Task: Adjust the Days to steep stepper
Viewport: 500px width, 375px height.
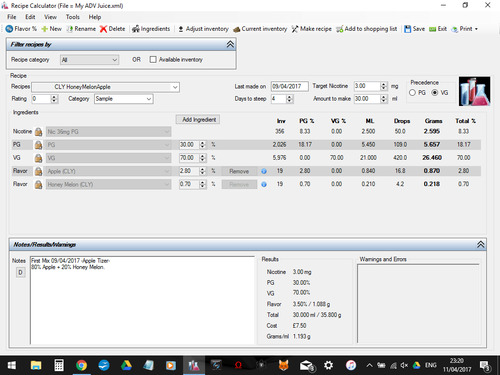Action: pos(289,99)
